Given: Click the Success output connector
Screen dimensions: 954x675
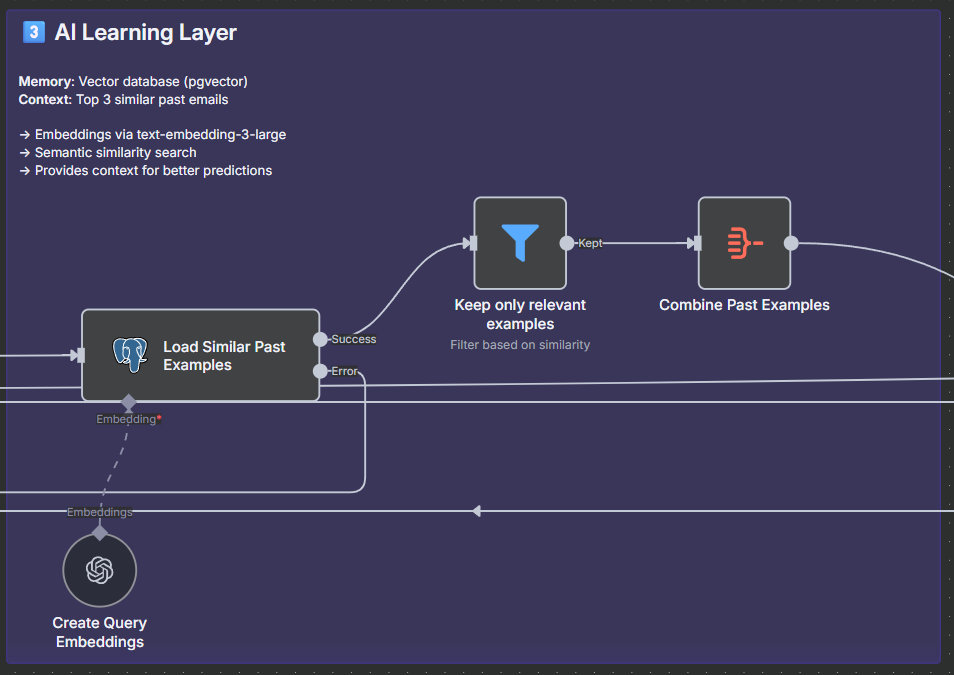Looking at the screenshot, I should click(320, 339).
